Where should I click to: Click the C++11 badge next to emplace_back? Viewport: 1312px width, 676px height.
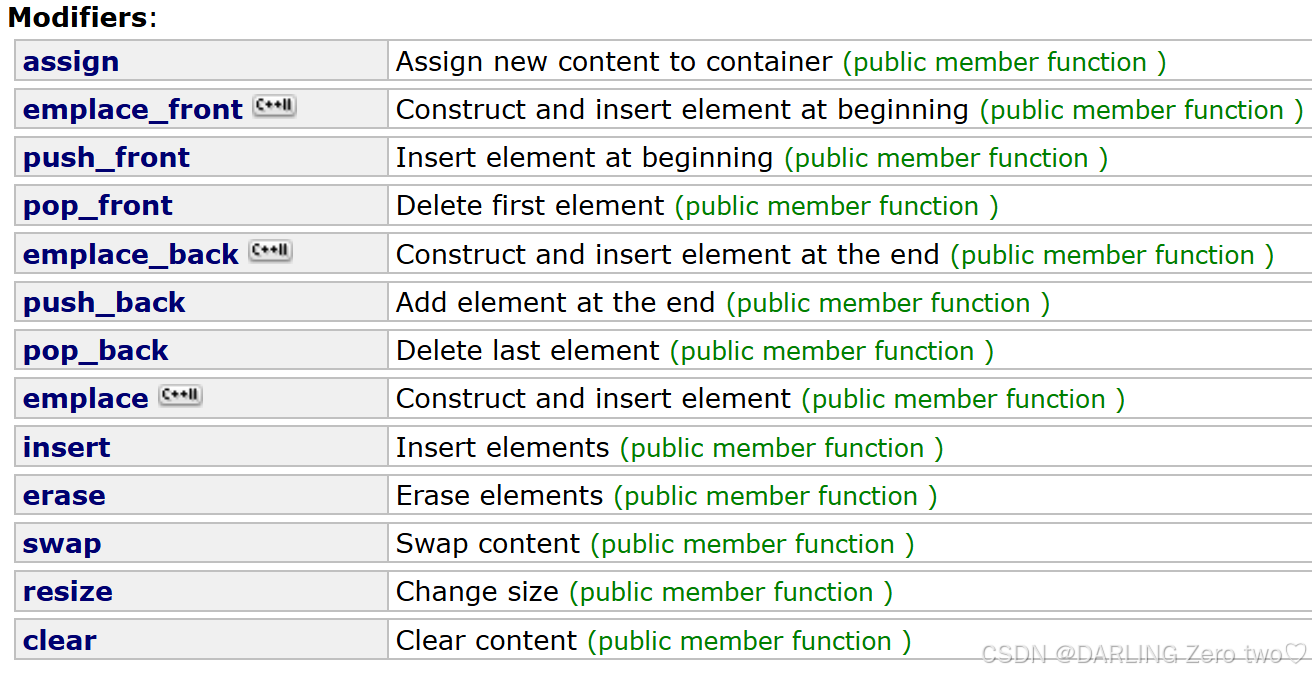(270, 252)
